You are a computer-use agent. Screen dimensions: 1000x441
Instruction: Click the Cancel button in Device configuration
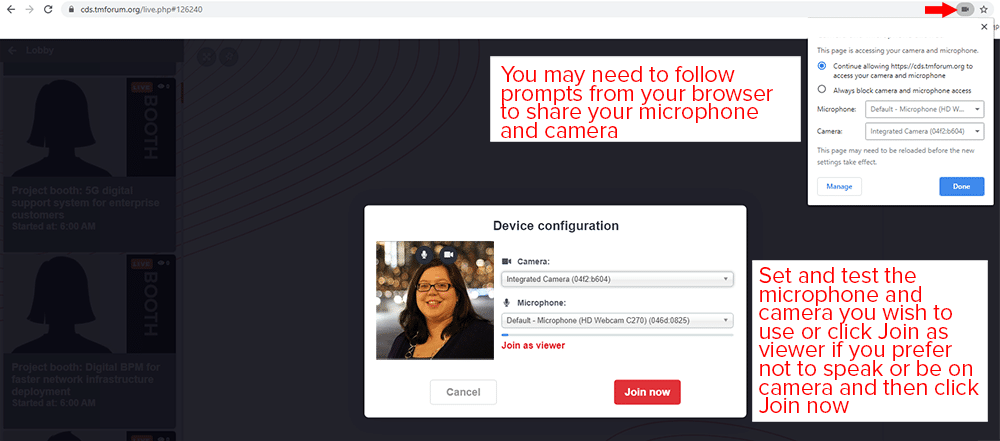pyautogui.click(x=463, y=392)
